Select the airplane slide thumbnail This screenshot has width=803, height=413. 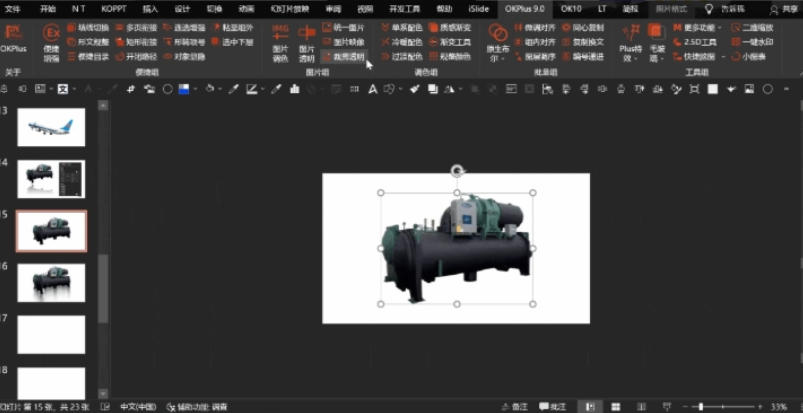pyautogui.click(x=51, y=127)
